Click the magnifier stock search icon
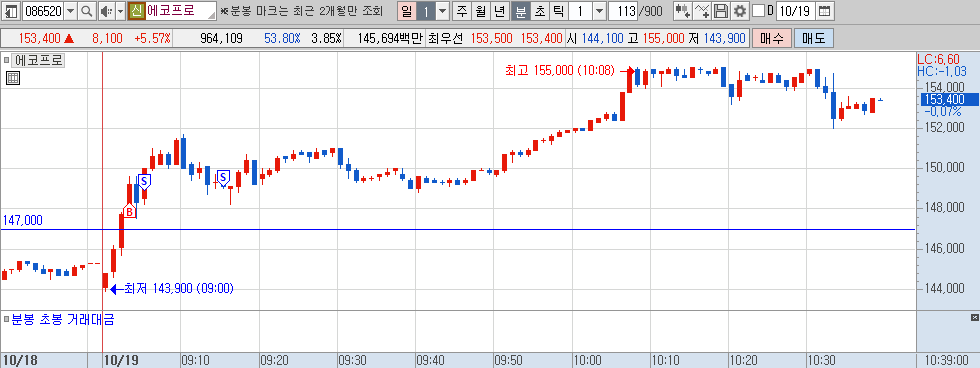 87,11
